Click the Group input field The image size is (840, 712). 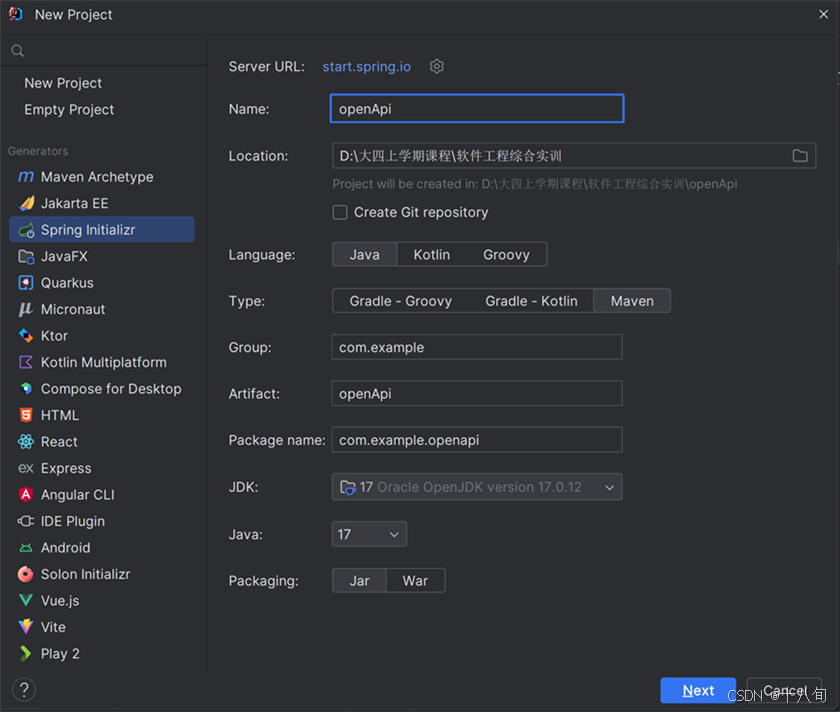coord(477,347)
